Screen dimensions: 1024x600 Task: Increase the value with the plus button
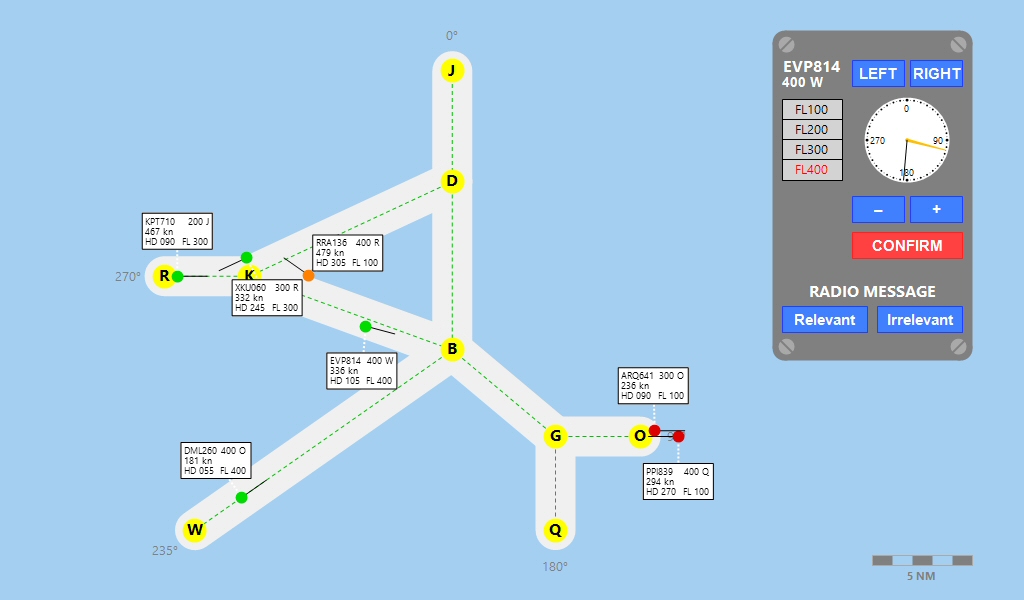936,209
